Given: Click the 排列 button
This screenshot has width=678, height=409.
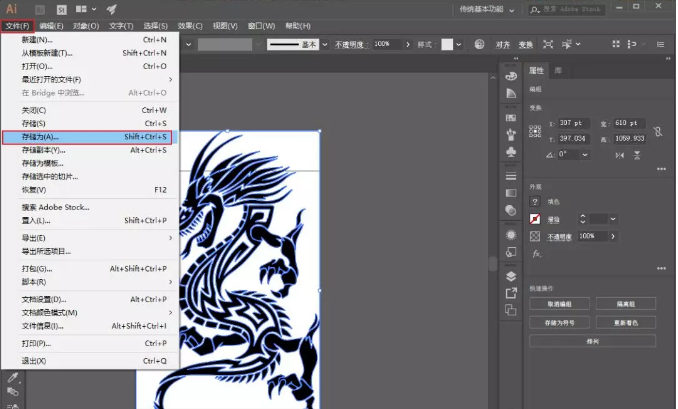Looking at the screenshot, I should click(x=592, y=341).
